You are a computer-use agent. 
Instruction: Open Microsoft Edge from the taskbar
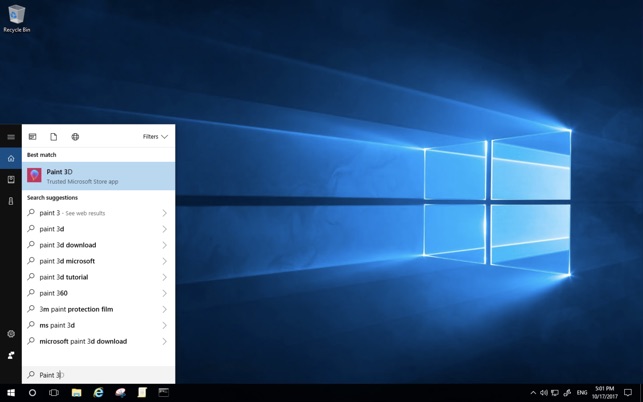pyautogui.click(x=98, y=393)
